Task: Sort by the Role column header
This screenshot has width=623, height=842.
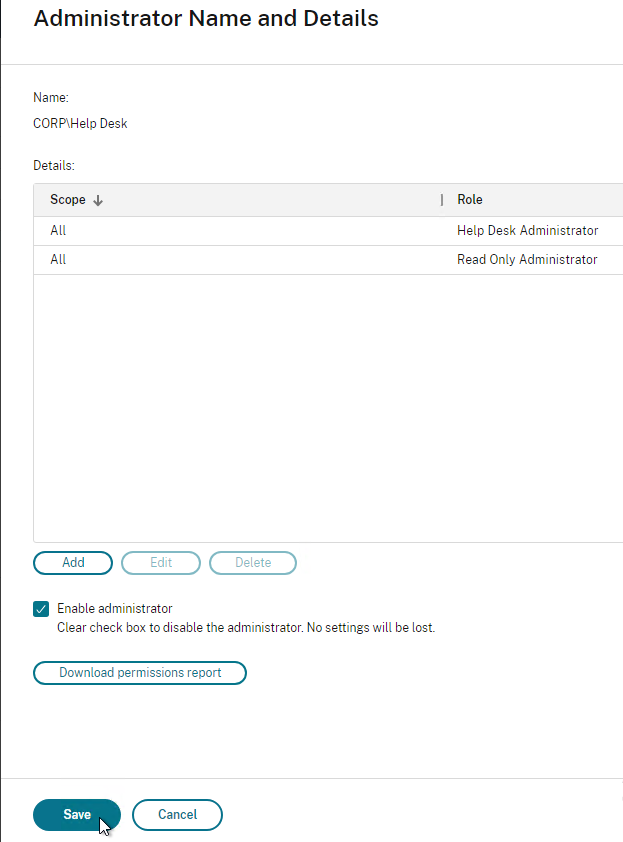Action: (469, 200)
